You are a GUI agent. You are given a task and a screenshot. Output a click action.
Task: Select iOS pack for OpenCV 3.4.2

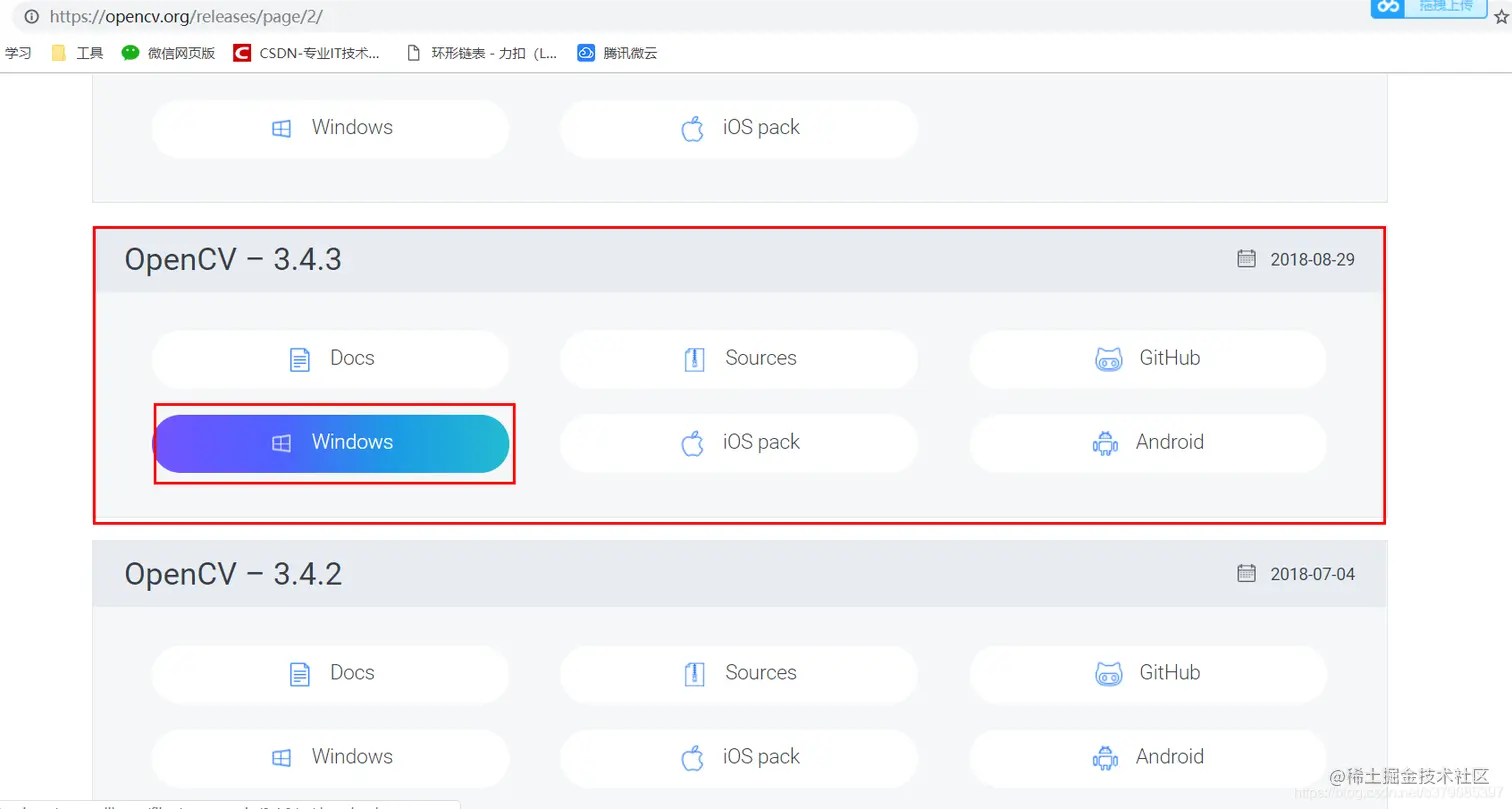tap(739, 757)
